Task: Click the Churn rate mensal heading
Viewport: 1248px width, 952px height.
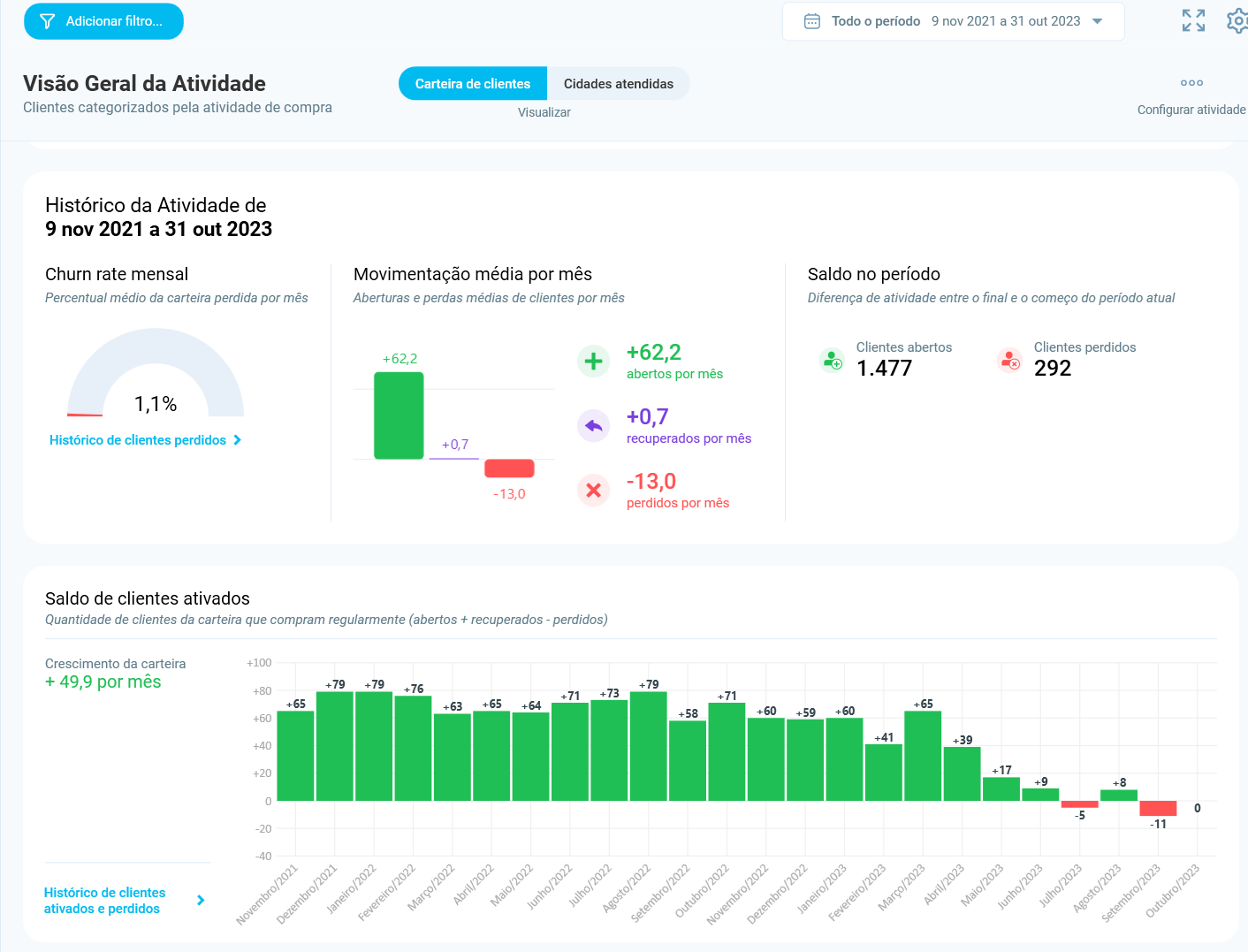Action: 117,274
